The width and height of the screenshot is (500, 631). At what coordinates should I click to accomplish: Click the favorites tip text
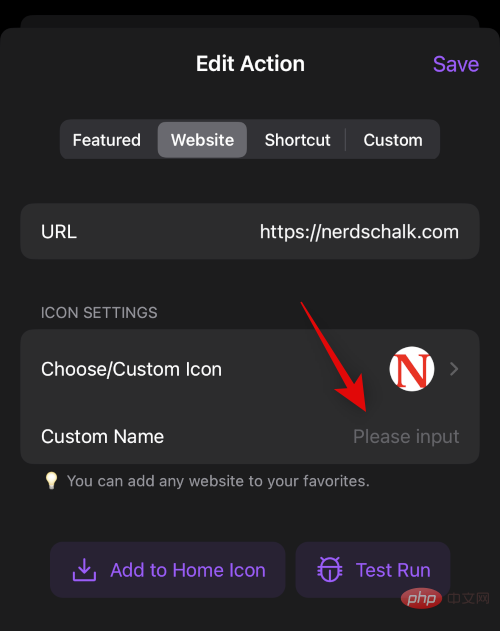(x=218, y=481)
